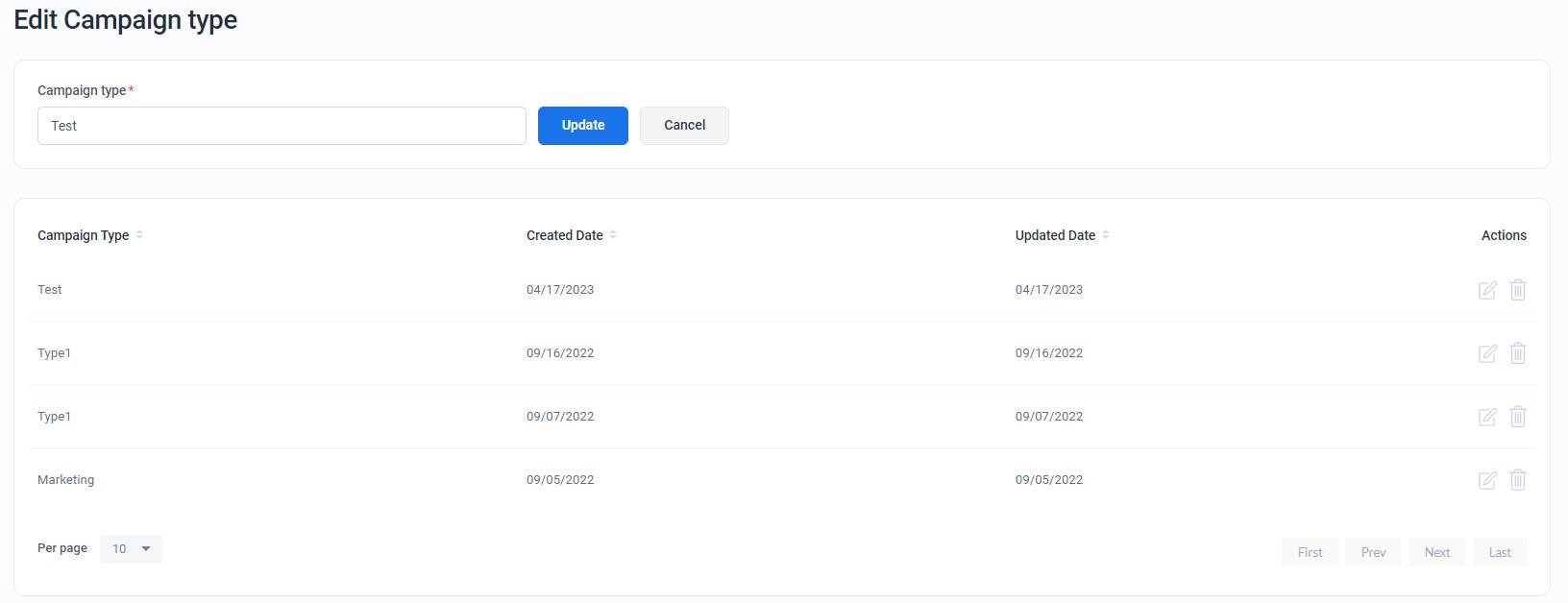Click the Edit Campaign type heading
1568x603 pixels.
126,20
